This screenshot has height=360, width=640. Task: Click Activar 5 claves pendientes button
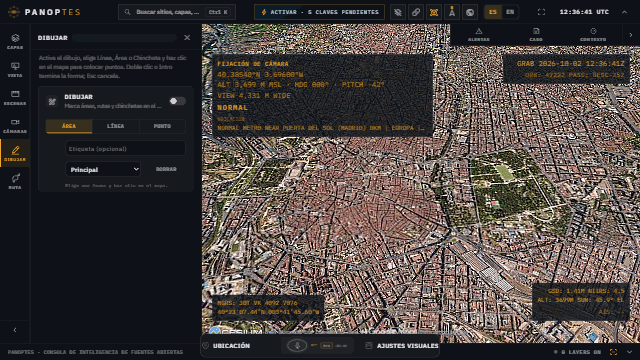pos(319,12)
